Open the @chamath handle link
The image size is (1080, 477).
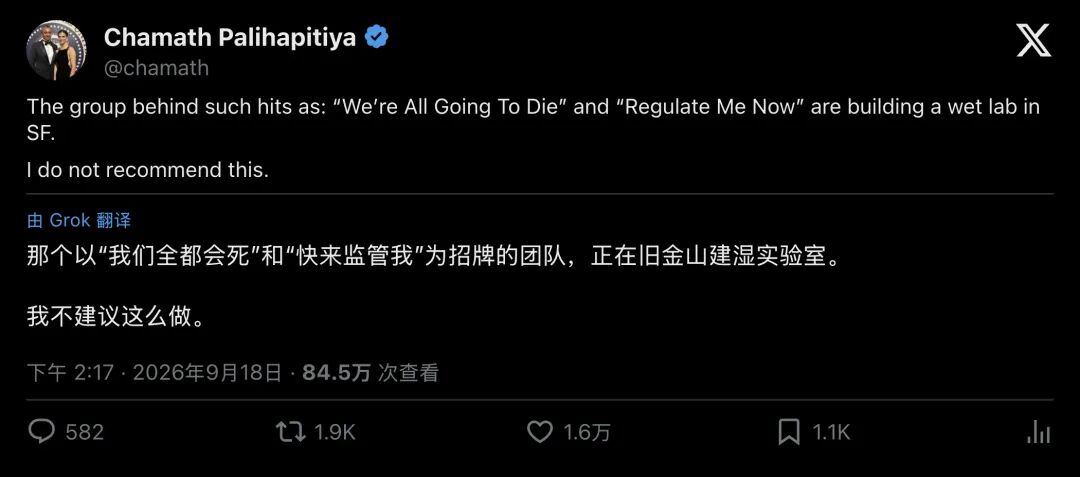click(x=156, y=68)
